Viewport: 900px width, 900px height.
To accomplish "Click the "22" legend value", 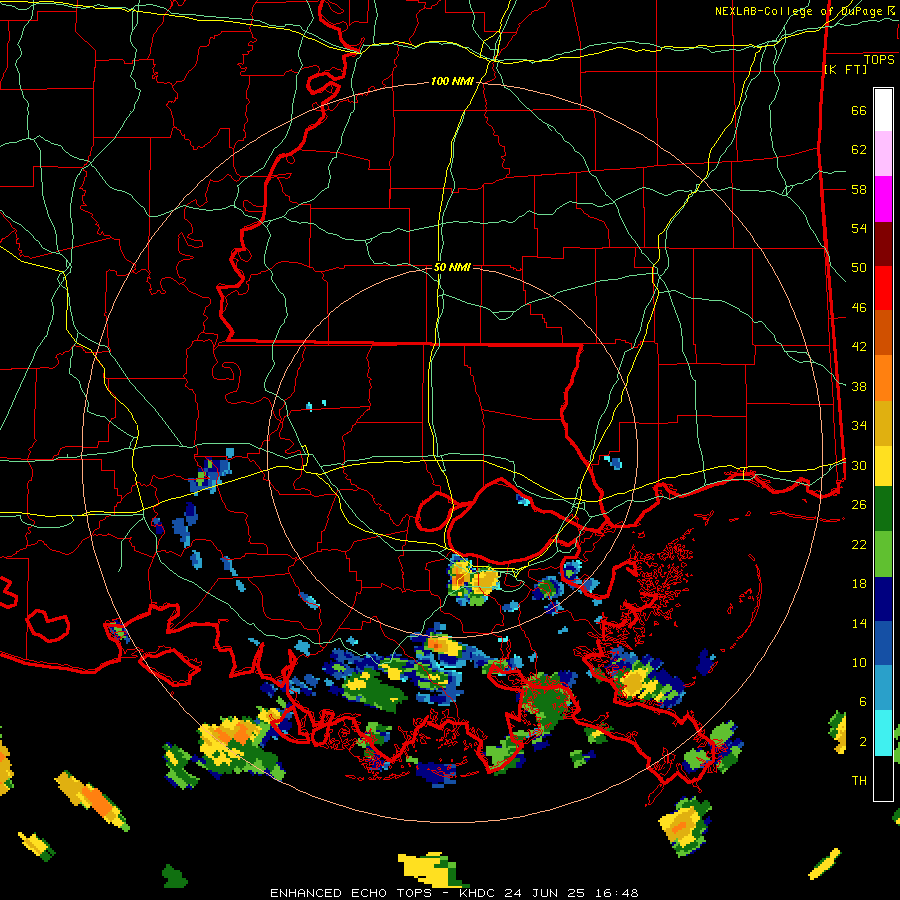I will pyautogui.click(x=859, y=544).
